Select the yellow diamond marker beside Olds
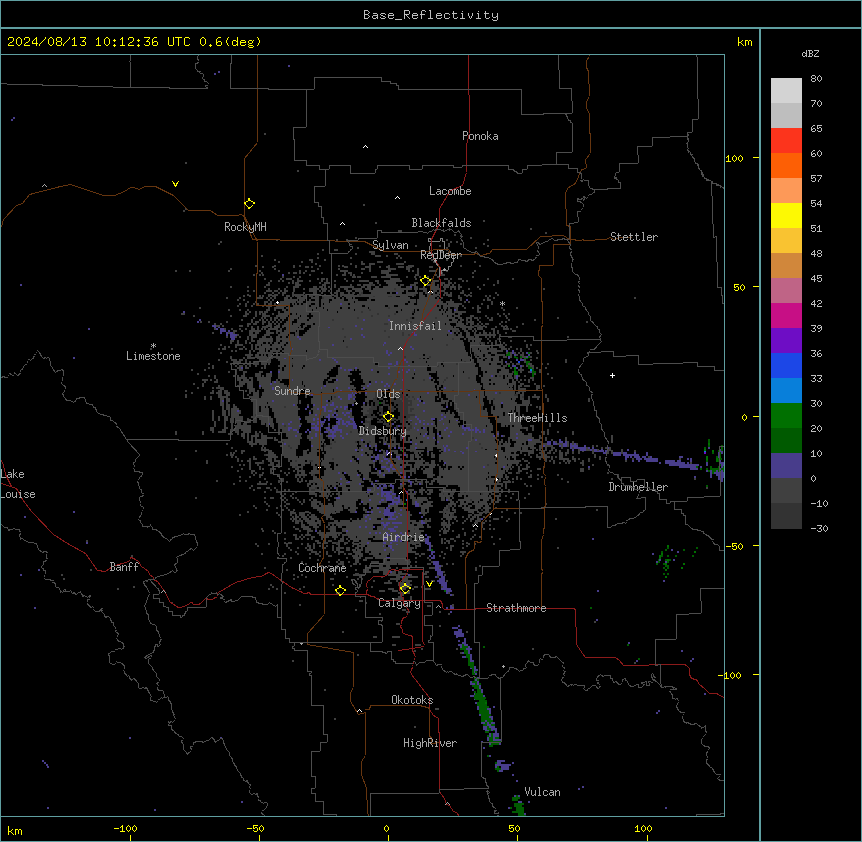Viewport: 862px width, 842px height. coord(388,416)
